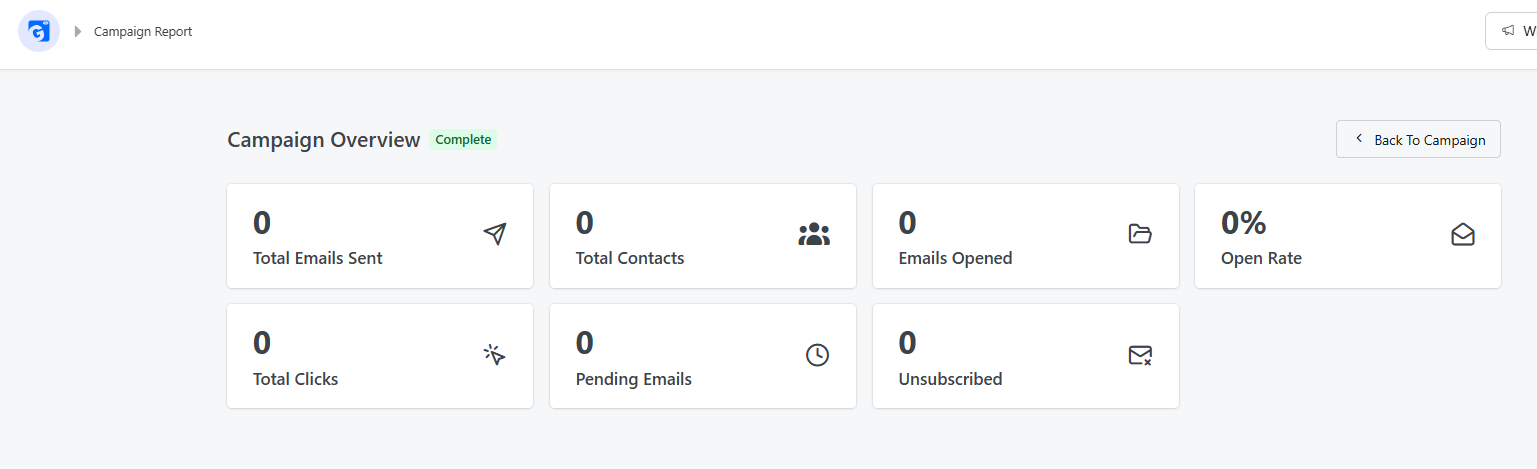
Task: Click the clock icon on Pending Emails
Action: (x=817, y=355)
